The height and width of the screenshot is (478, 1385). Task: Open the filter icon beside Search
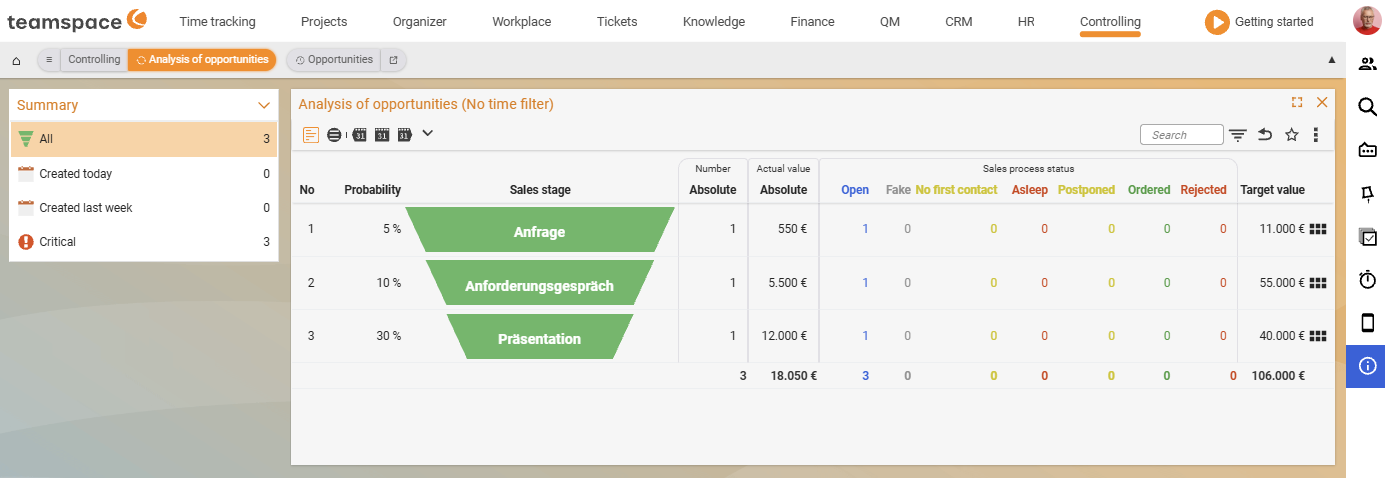1238,135
